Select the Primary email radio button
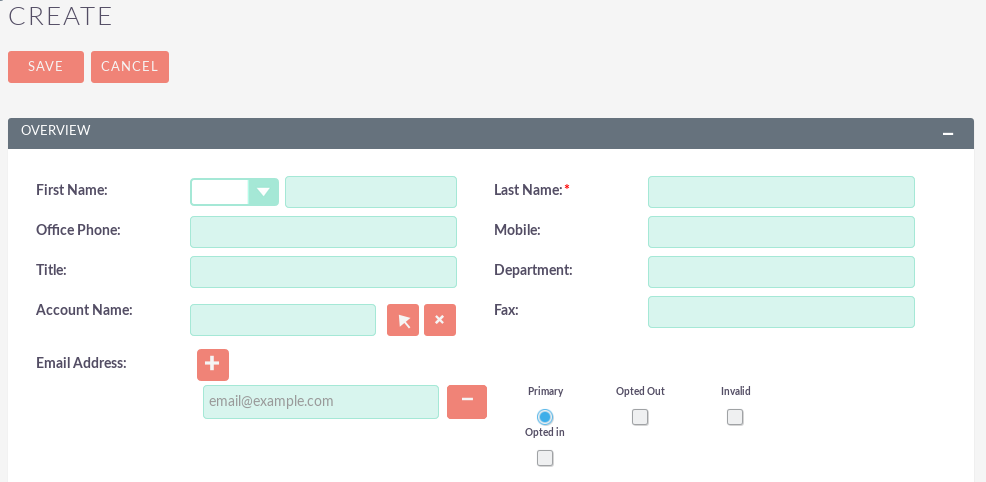 [x=545, y=417]
